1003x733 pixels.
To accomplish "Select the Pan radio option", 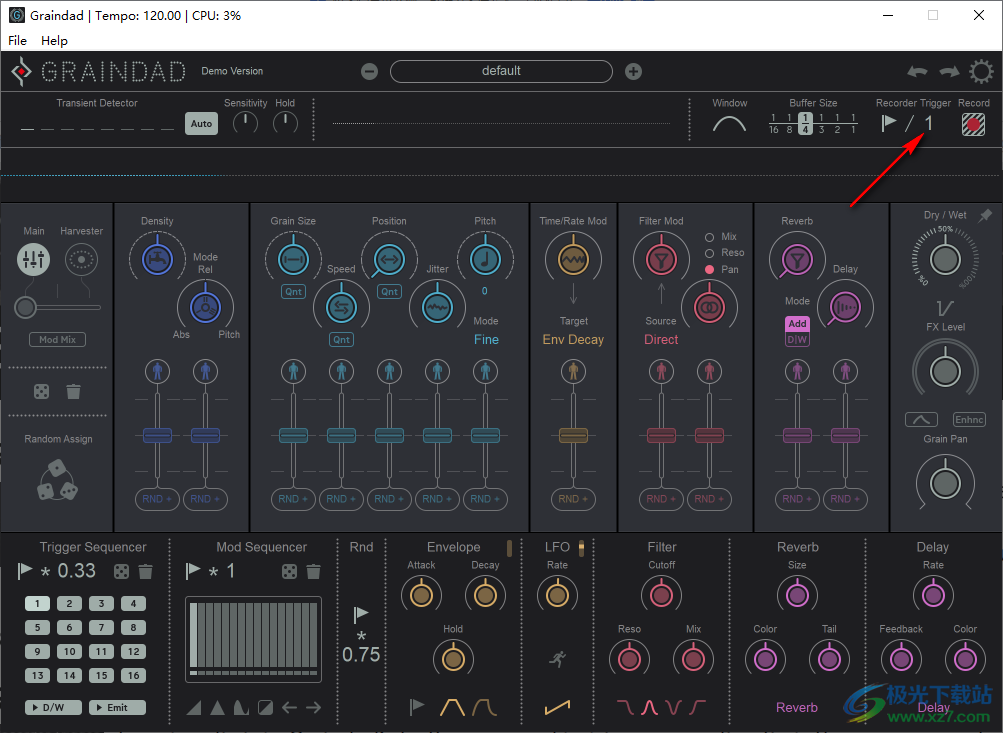I will click(x=709, y=269).
